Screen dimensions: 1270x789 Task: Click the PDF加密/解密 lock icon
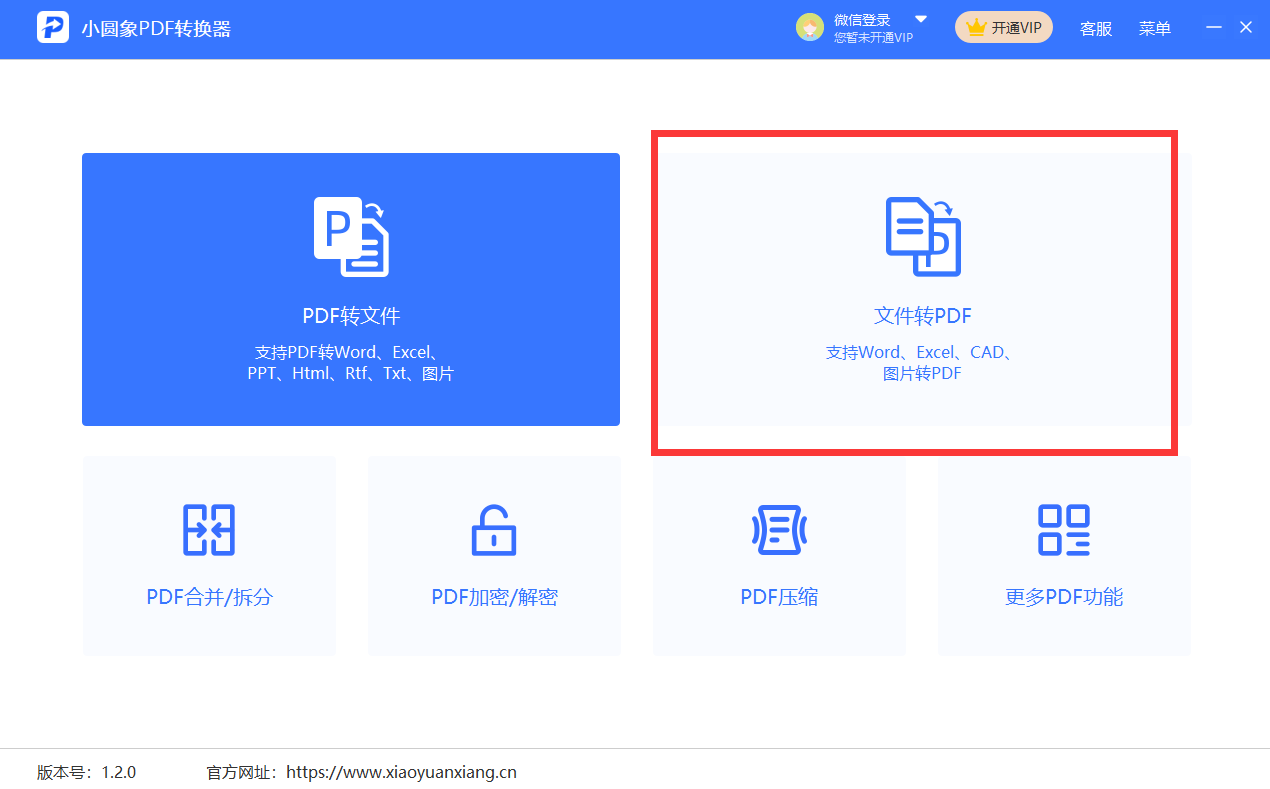494,530
